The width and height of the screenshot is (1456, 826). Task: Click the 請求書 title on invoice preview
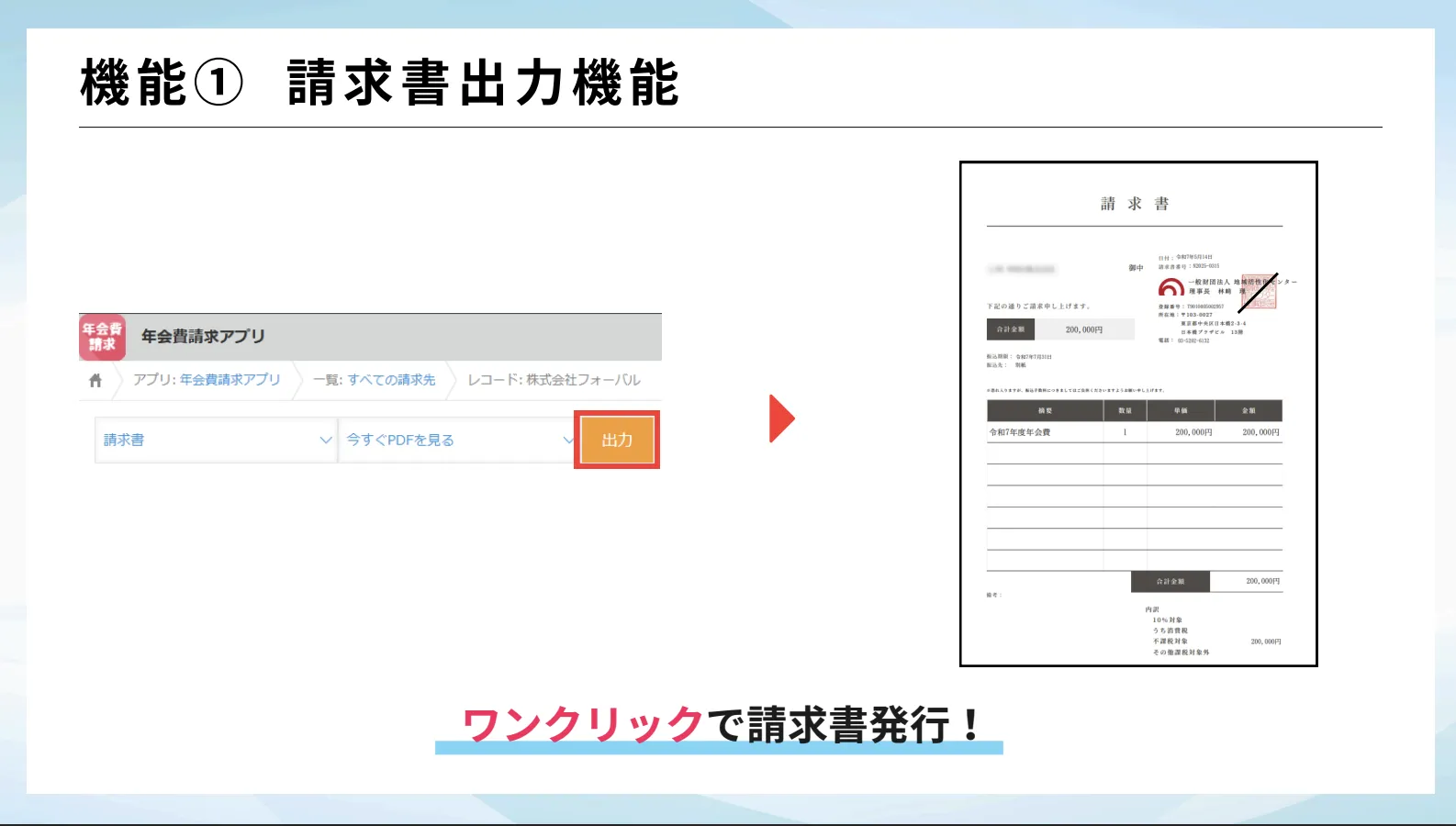pyautogui.click(x=1135, y=204)
